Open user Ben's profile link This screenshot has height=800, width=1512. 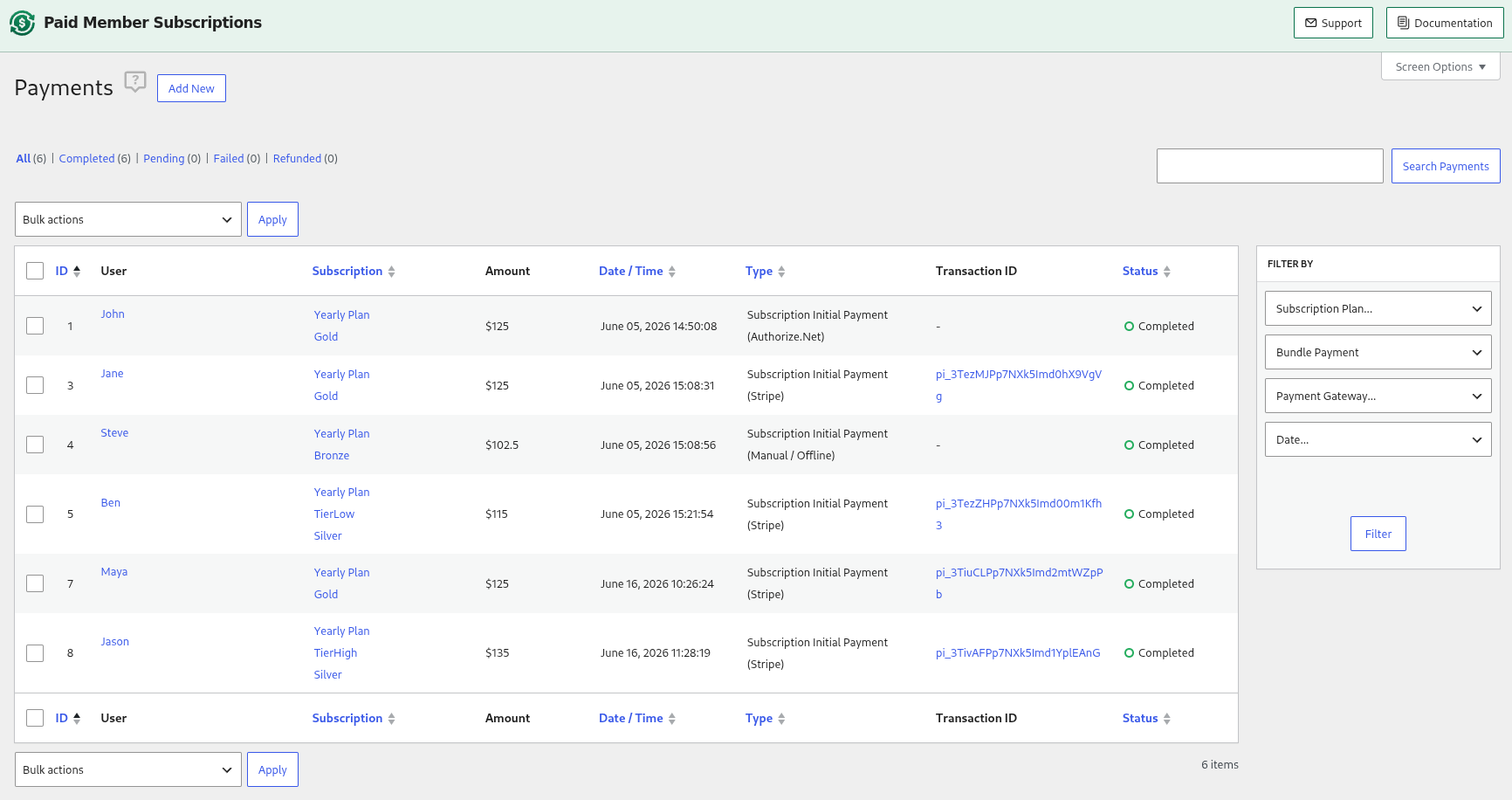111,503
